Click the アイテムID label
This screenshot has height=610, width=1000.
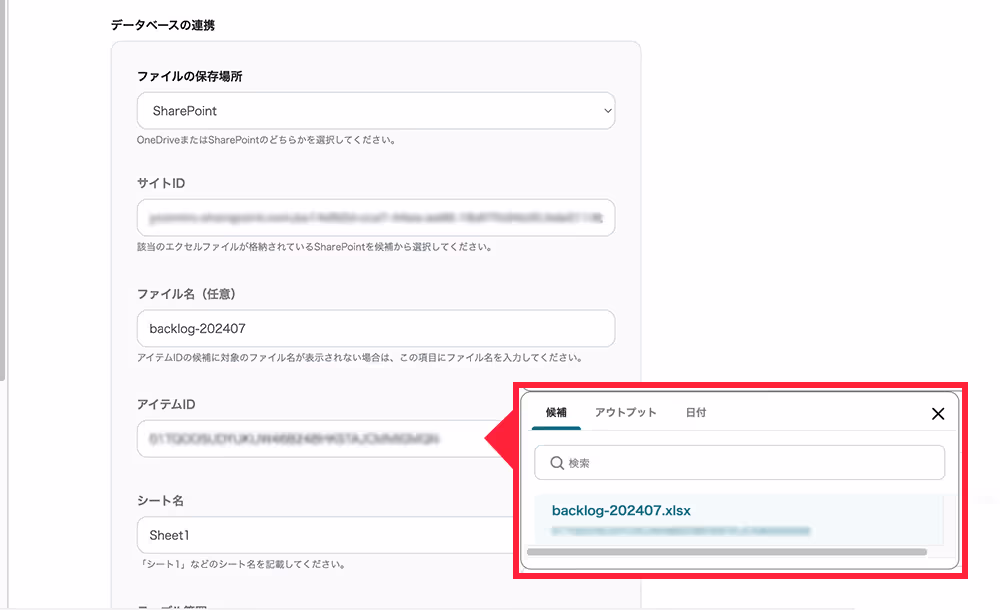point(166,405)
